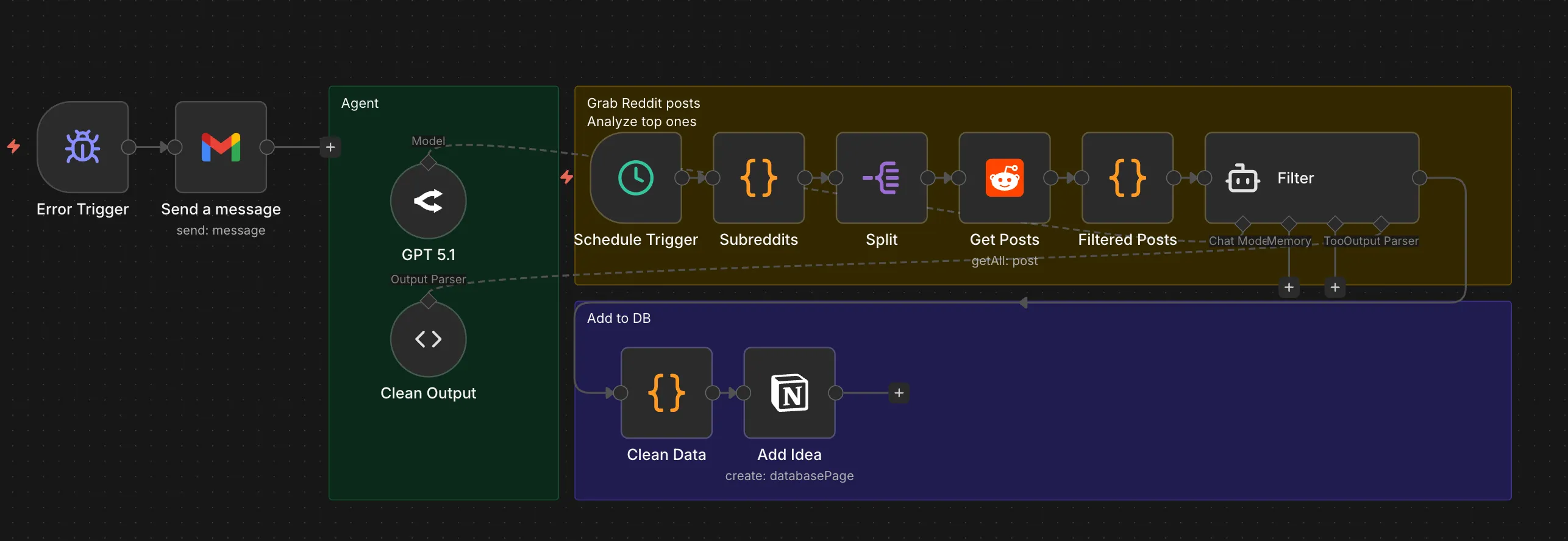This screenshot has height=541, width=1568.
Task: Click the 'Filter' node label text
Action: tap(1295, 178)
